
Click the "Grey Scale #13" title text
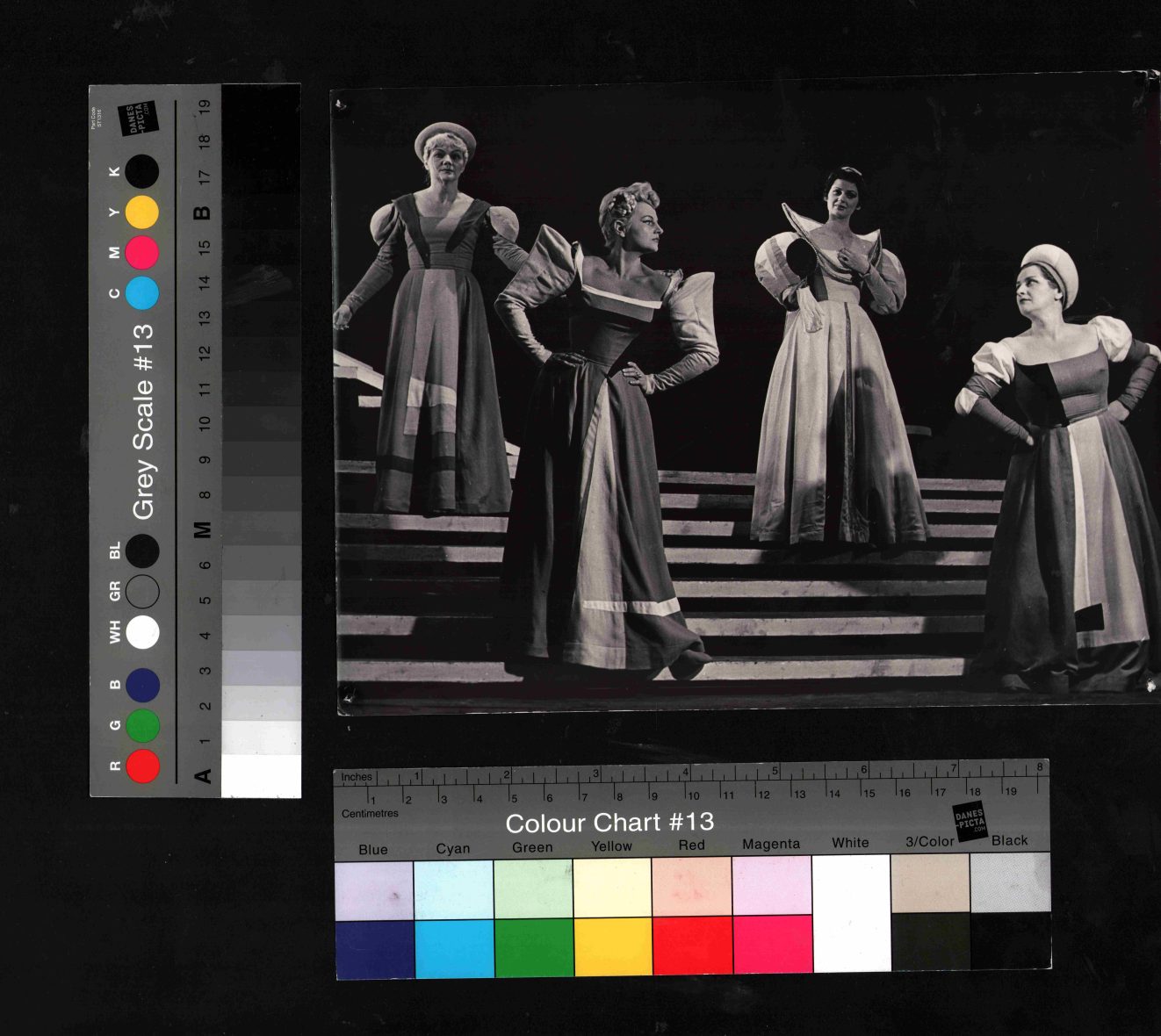click(x=142, y=421)
